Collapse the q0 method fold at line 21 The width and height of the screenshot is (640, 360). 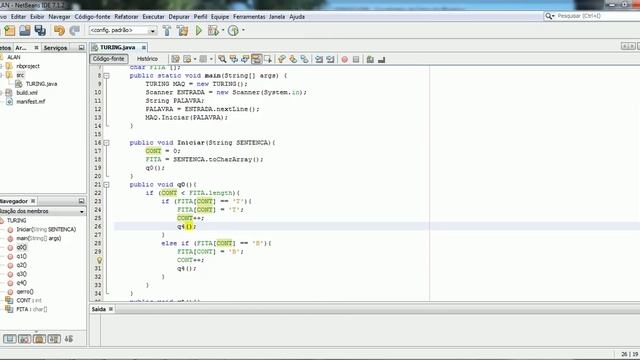tap(106, 184)
